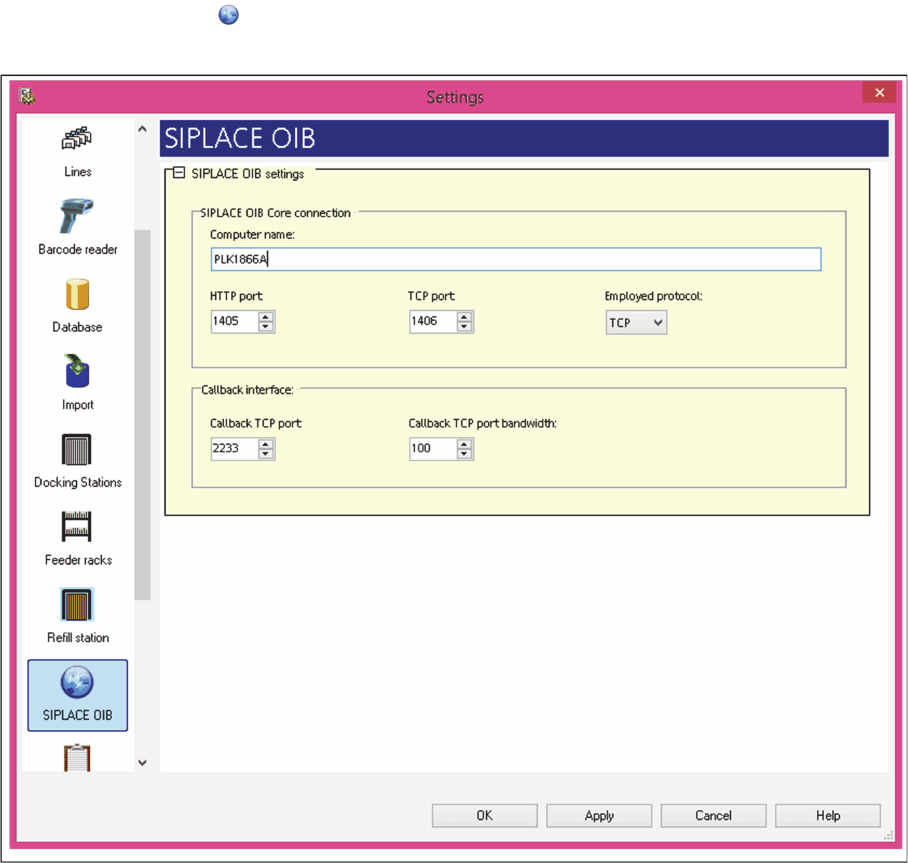Click the TCP port field showing 1406
Viewport: 908px width, 863px height.
click(x=433, y=321)
